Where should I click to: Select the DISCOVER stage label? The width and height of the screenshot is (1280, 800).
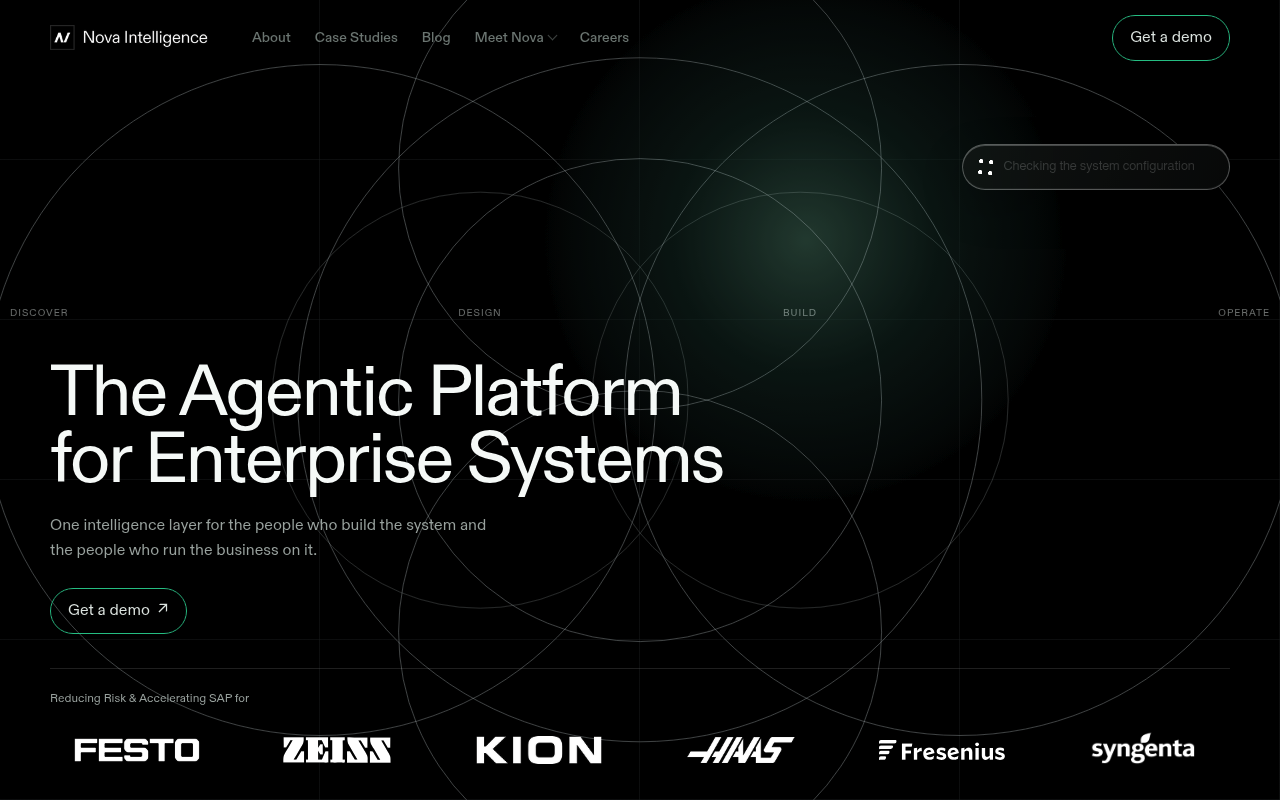pyautogui.click(x=39, y=313)
